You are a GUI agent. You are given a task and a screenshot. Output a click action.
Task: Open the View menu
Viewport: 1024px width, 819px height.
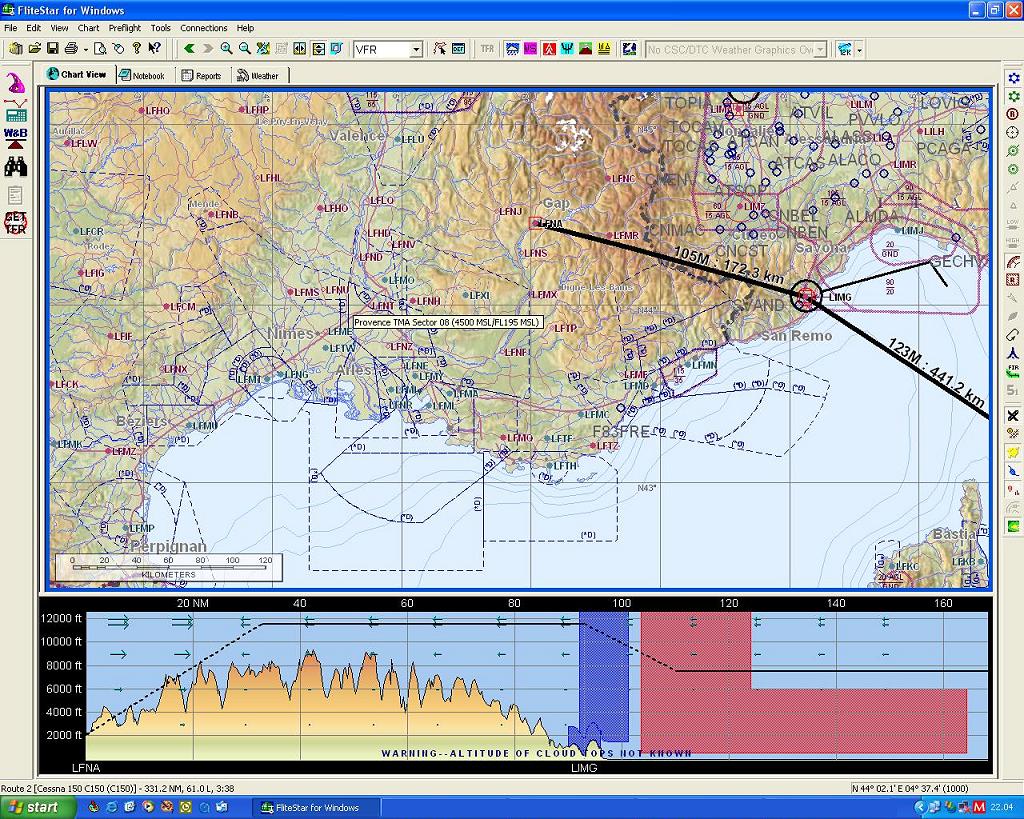pos(59,28)
